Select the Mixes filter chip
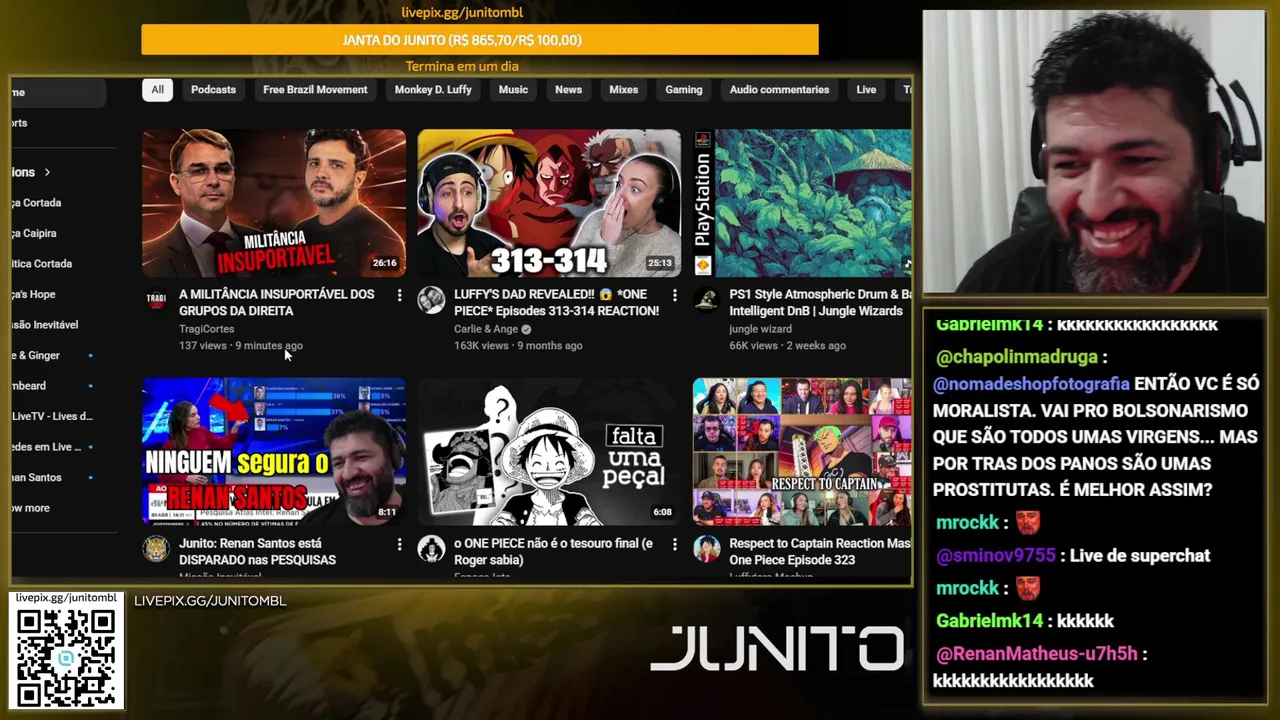Screen dimensions: 1280x720 [623, 90]
